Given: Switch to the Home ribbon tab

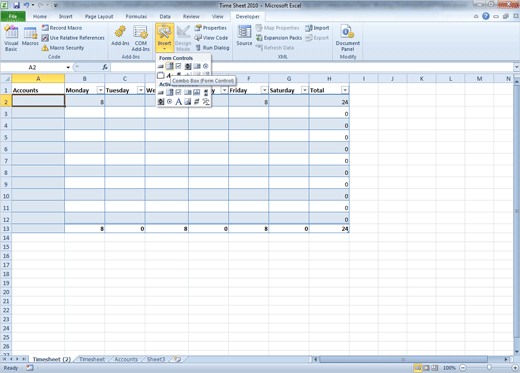Looking at the screenshot, I should pos(40,16).
